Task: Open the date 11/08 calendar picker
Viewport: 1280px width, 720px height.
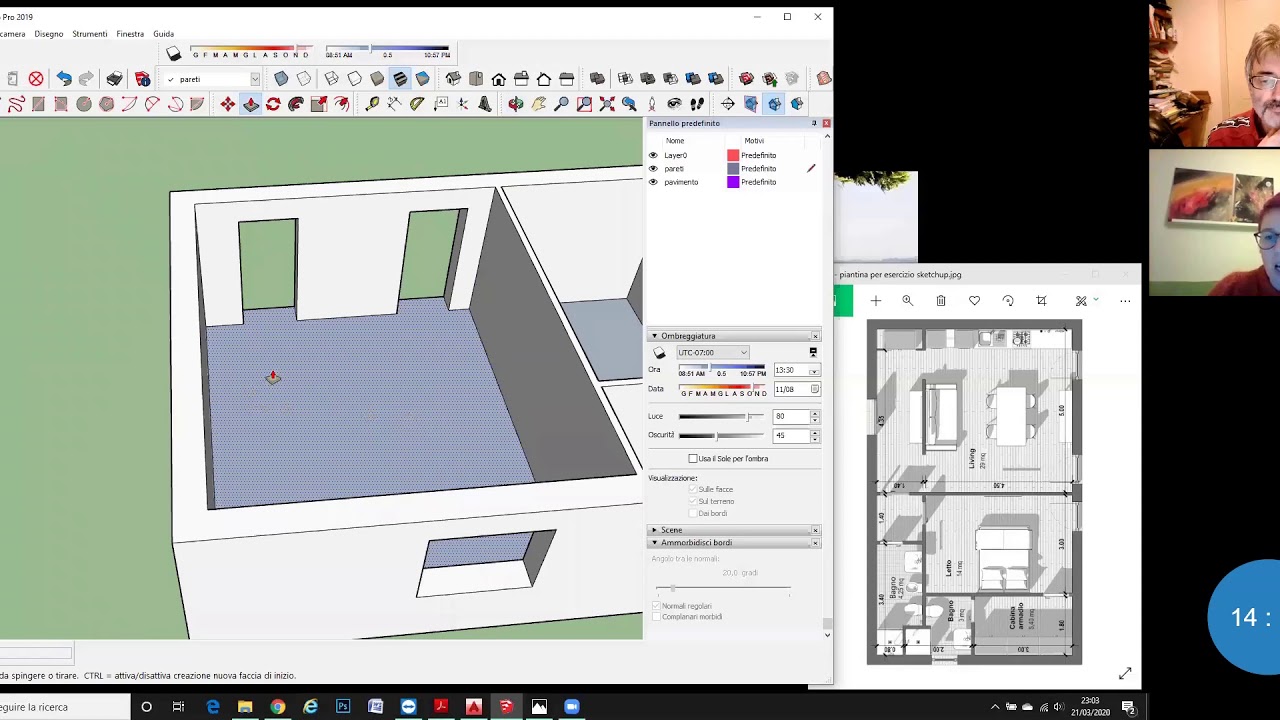Action: point(815,389)
